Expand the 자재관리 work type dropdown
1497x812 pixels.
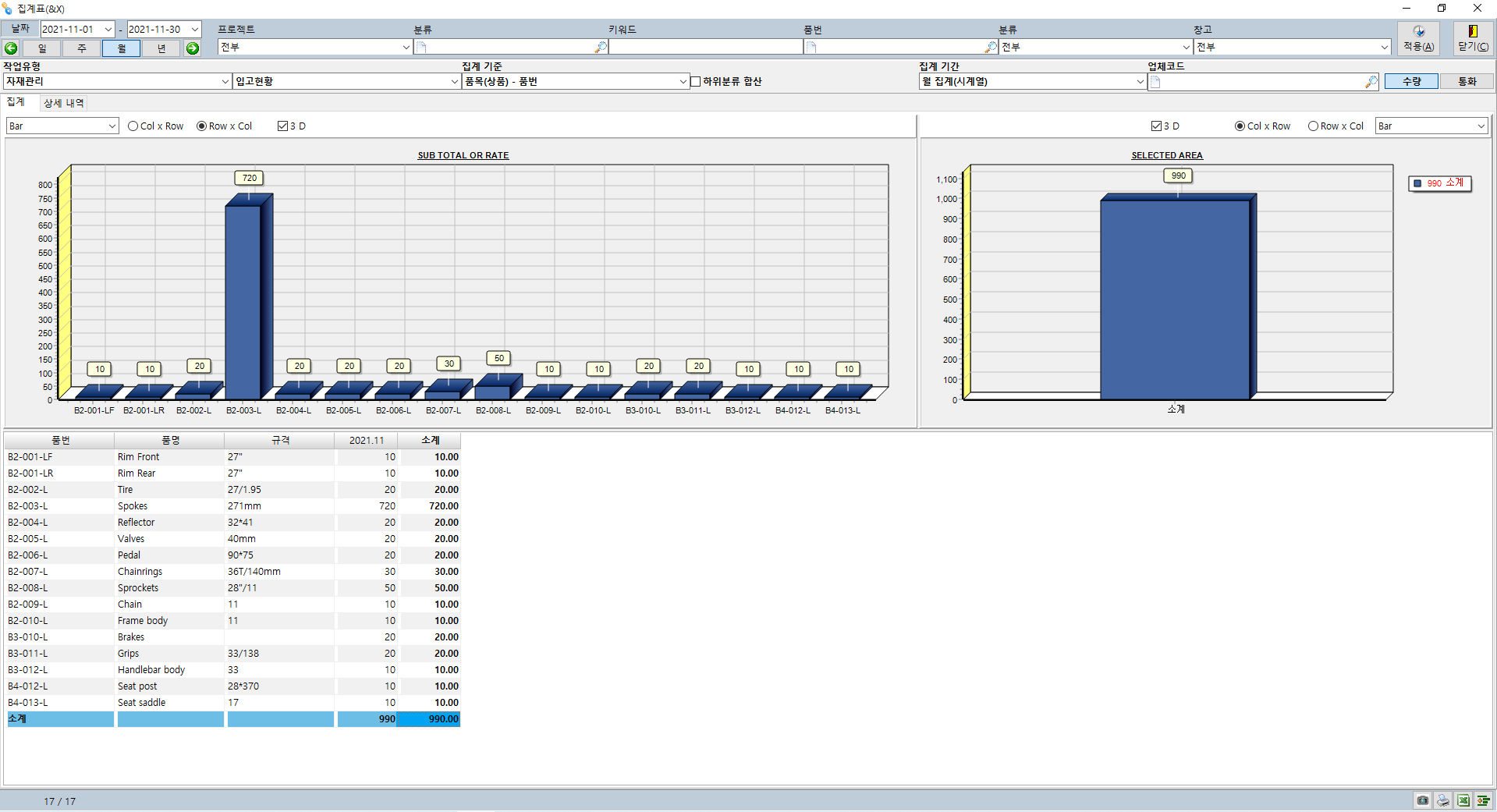225,82
